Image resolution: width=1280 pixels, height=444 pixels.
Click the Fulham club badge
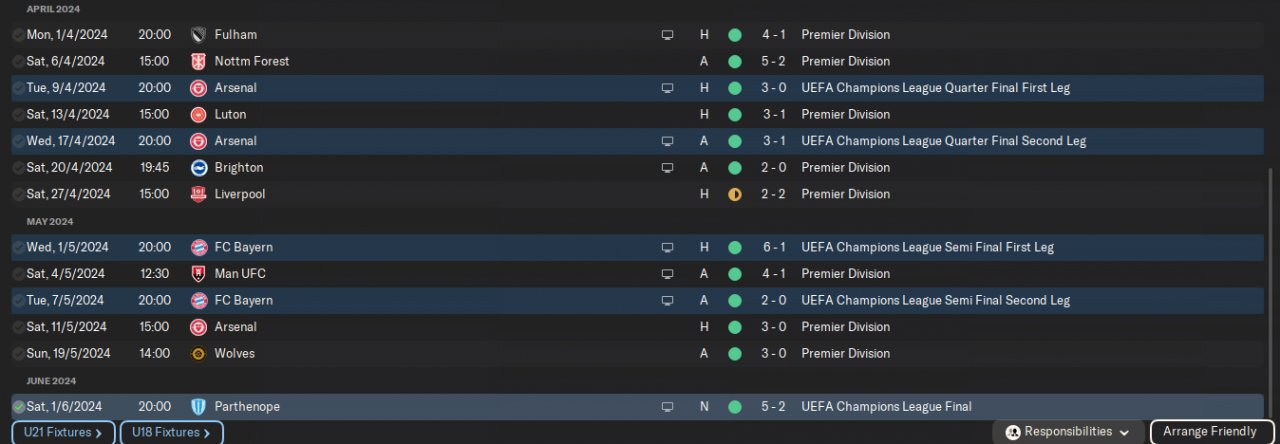[198, 35]
